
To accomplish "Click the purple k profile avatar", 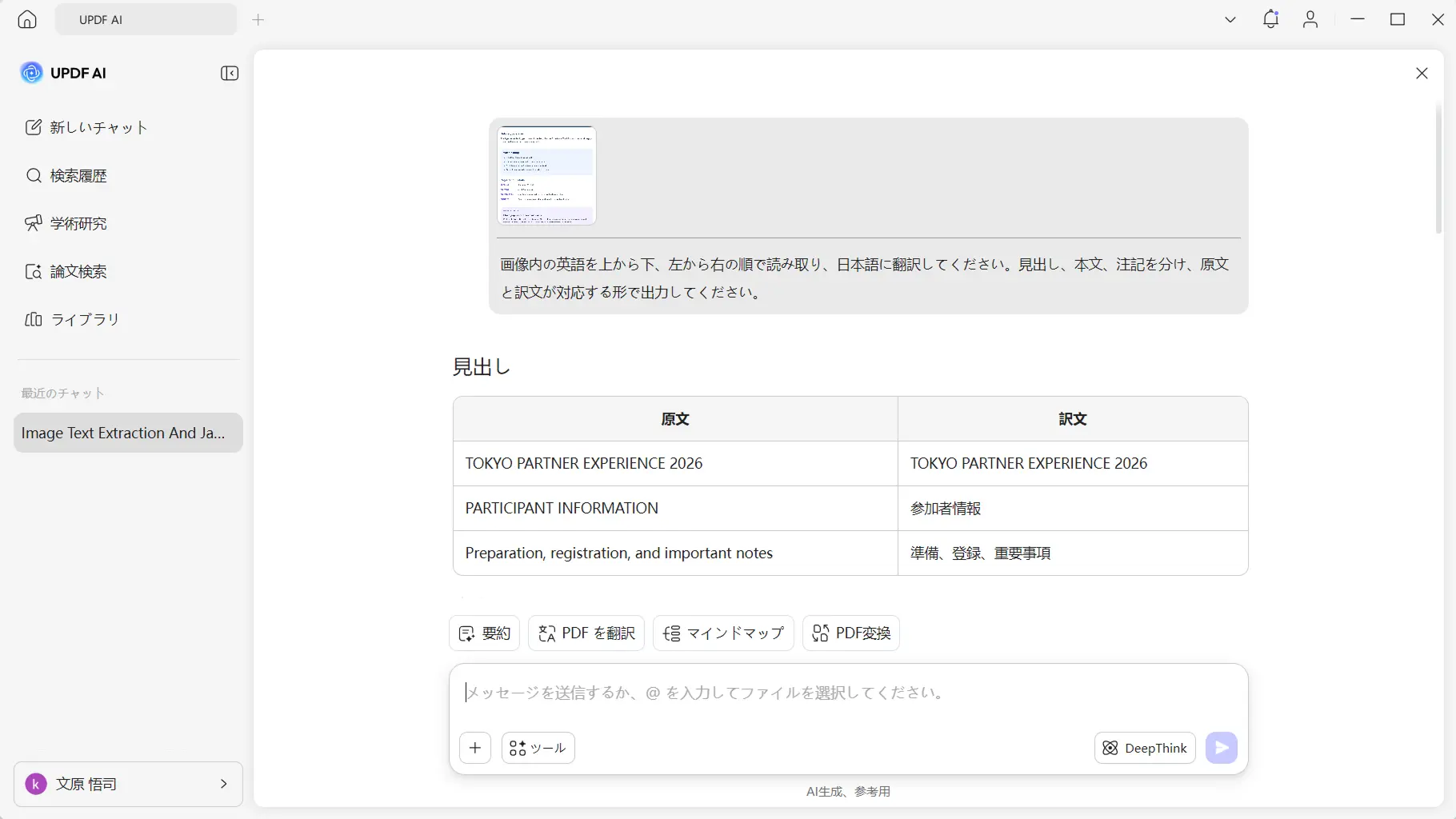I will 36,784.
